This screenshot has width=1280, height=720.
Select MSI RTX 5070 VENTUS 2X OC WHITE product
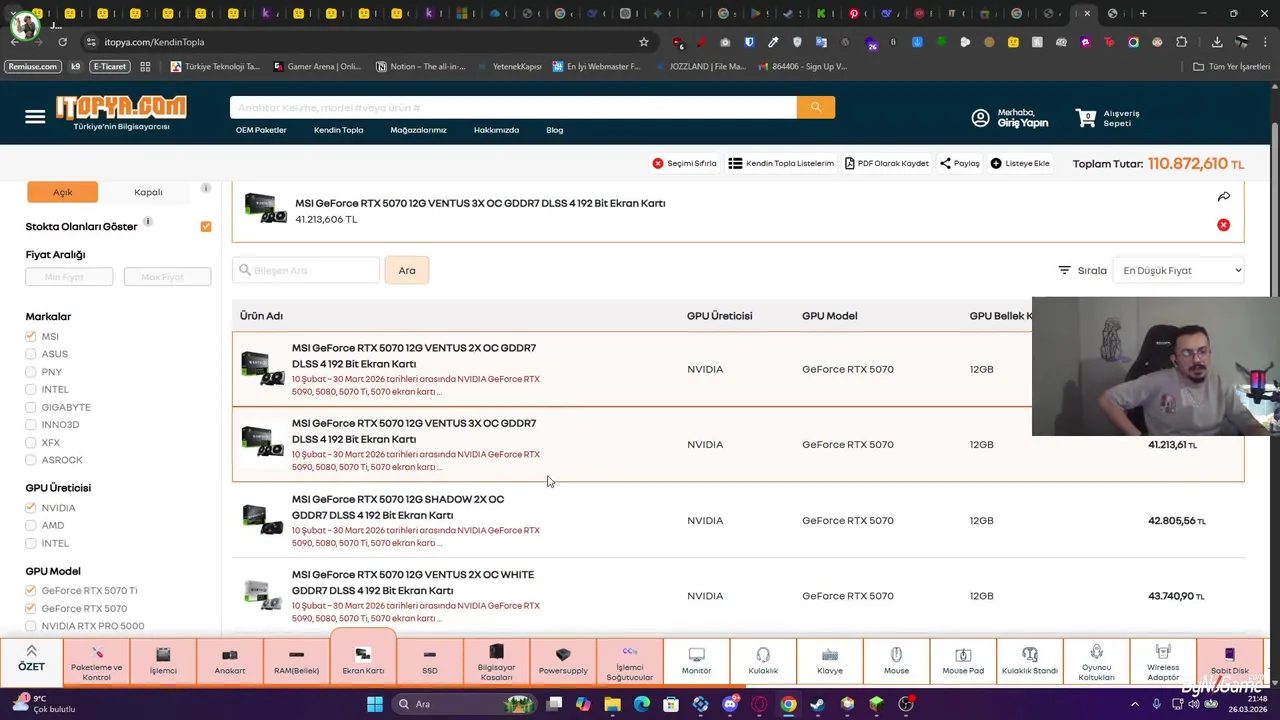pos(413,583)
